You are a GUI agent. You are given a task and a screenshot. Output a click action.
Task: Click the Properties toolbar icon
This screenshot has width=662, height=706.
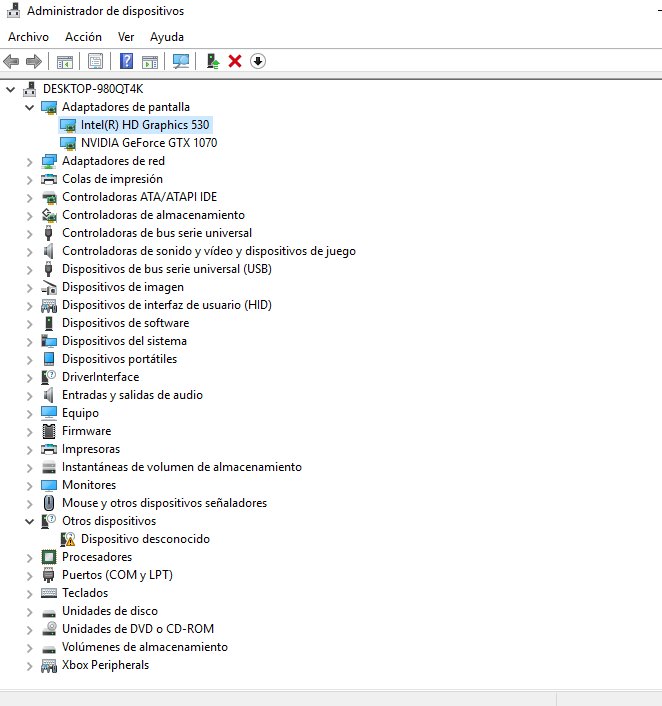(x=95, y=61)
